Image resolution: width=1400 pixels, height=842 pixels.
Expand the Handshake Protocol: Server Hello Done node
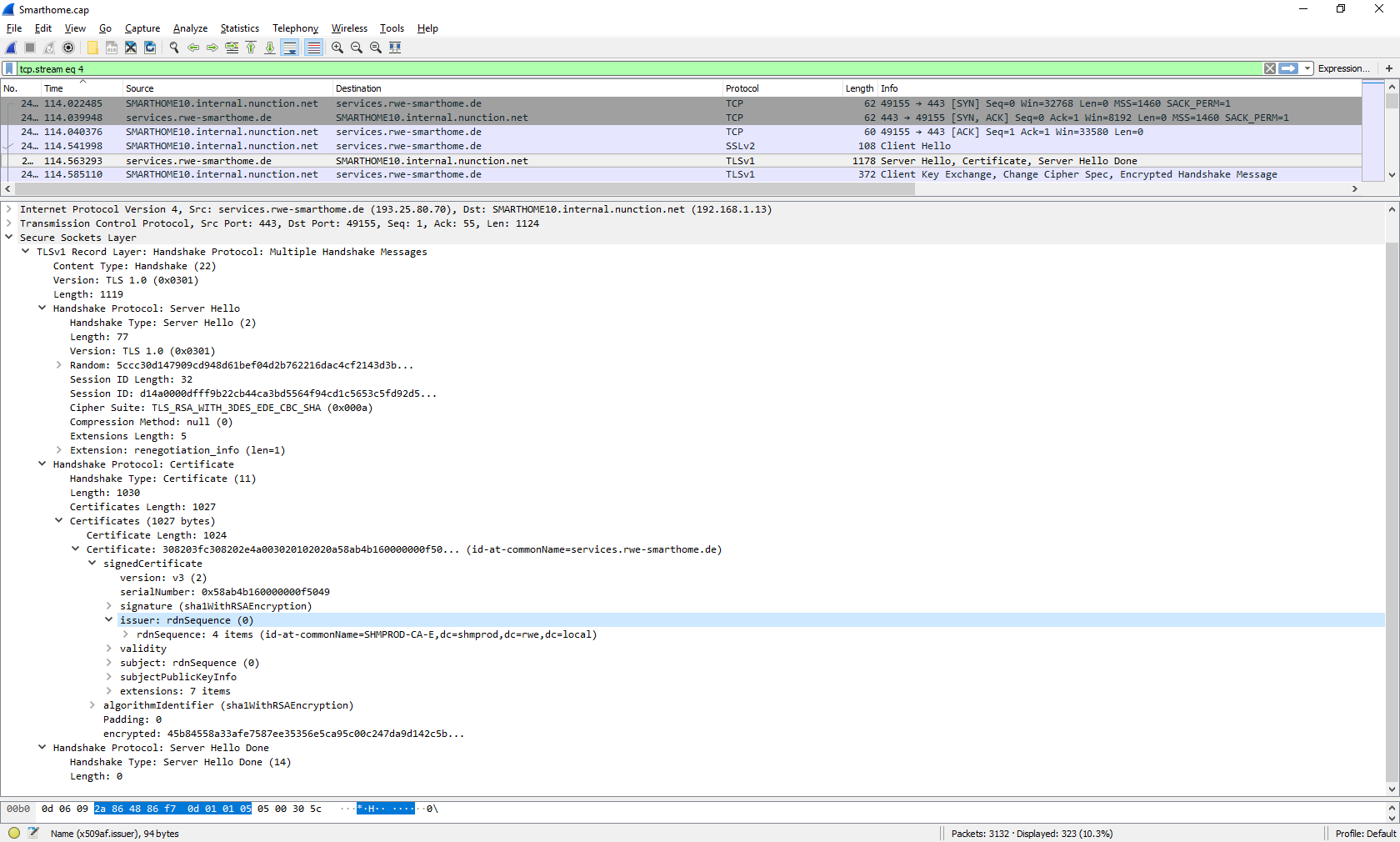click(42, 748)
